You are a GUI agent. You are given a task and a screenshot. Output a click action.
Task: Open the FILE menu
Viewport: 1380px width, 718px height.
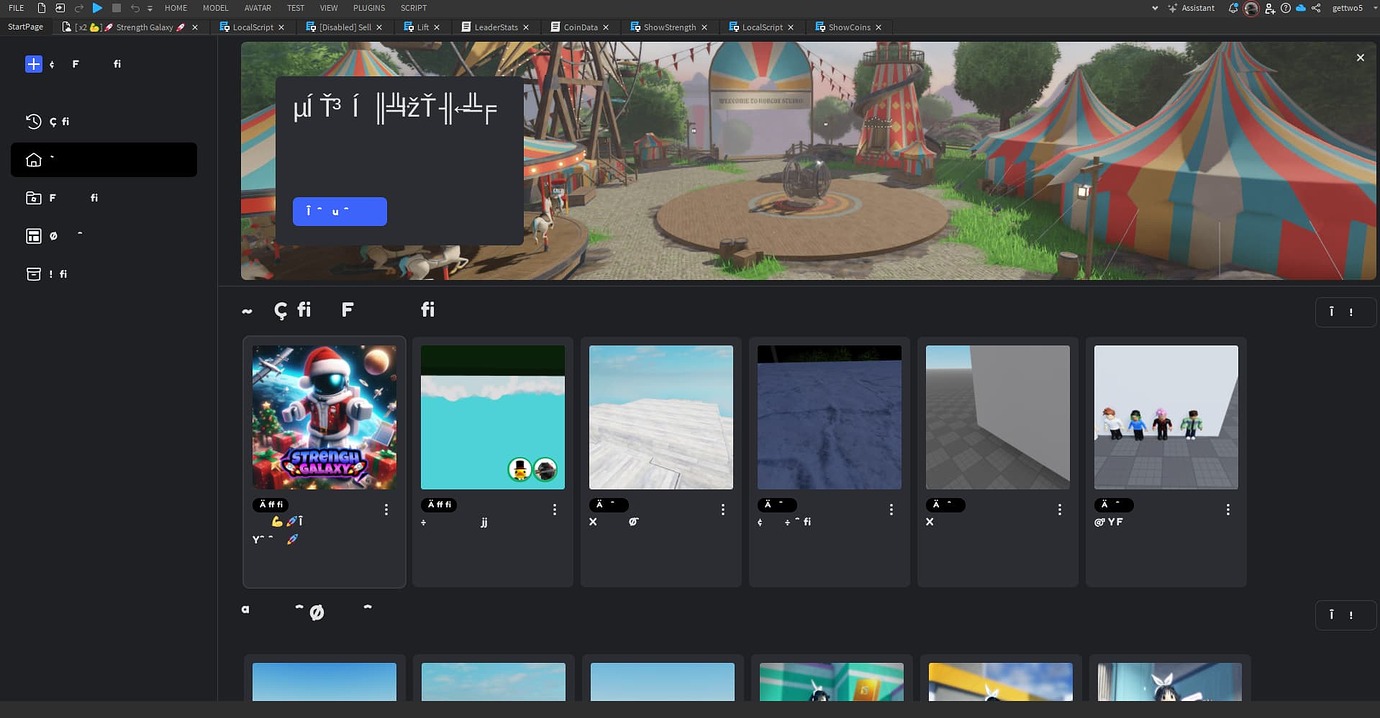(x=16, y=8)
